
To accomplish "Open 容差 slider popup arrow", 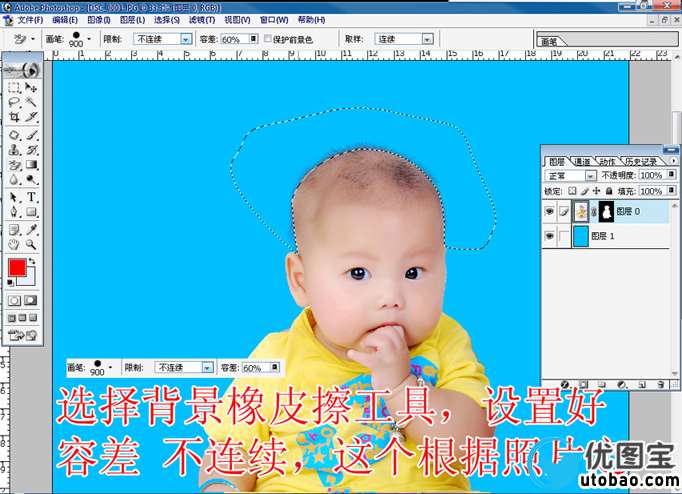I will point(253,39).
